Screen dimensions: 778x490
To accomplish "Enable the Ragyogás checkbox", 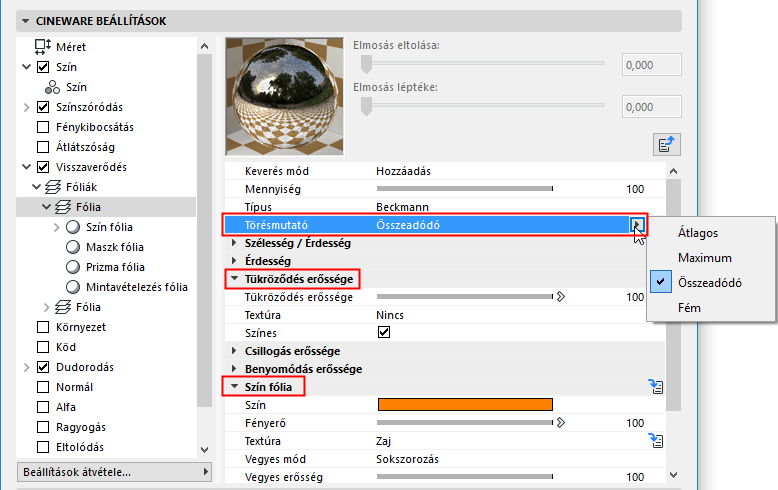I will [x=43, y=427].
